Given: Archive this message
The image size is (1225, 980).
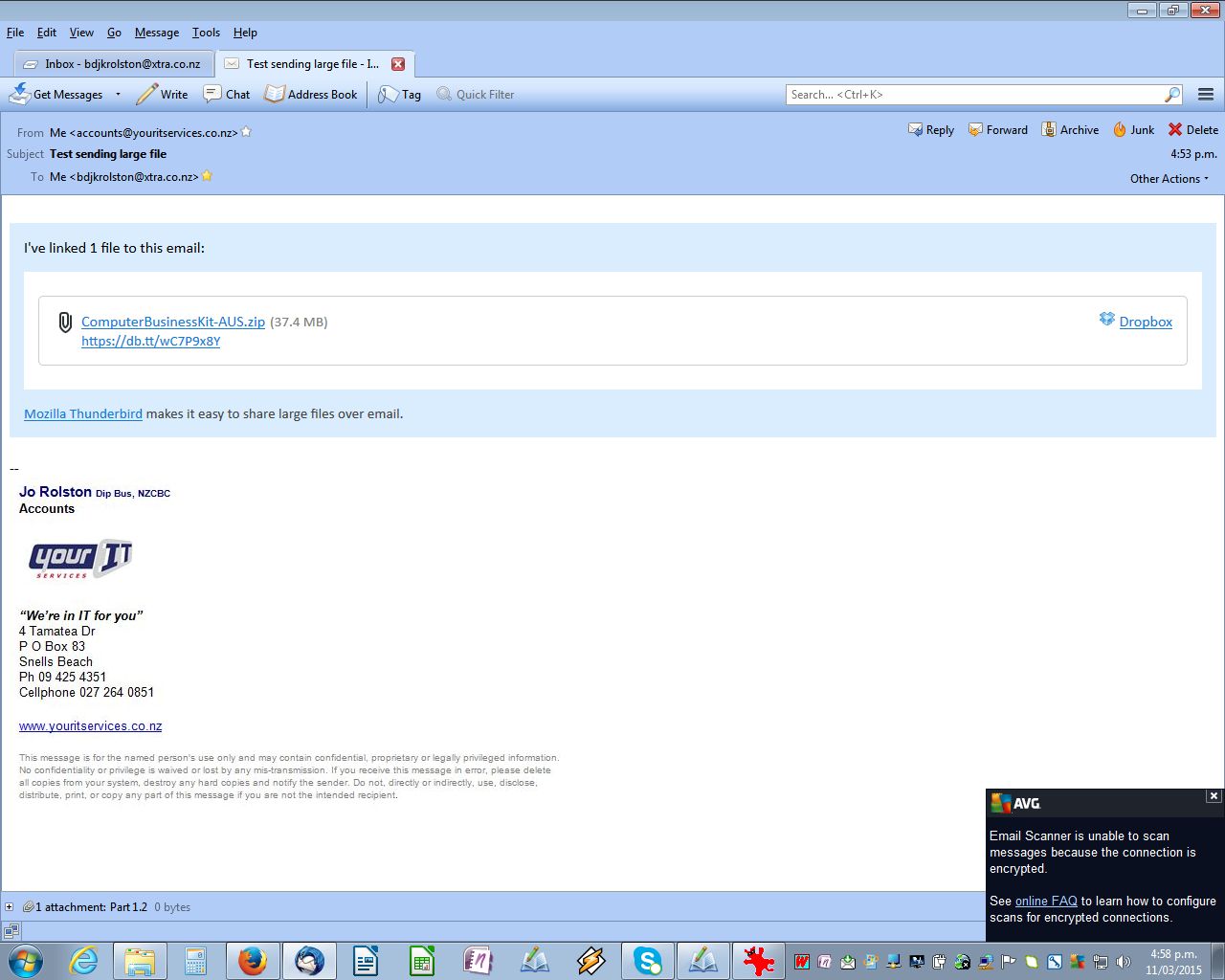Looking at the screenshot, I should click(1070, 130).
